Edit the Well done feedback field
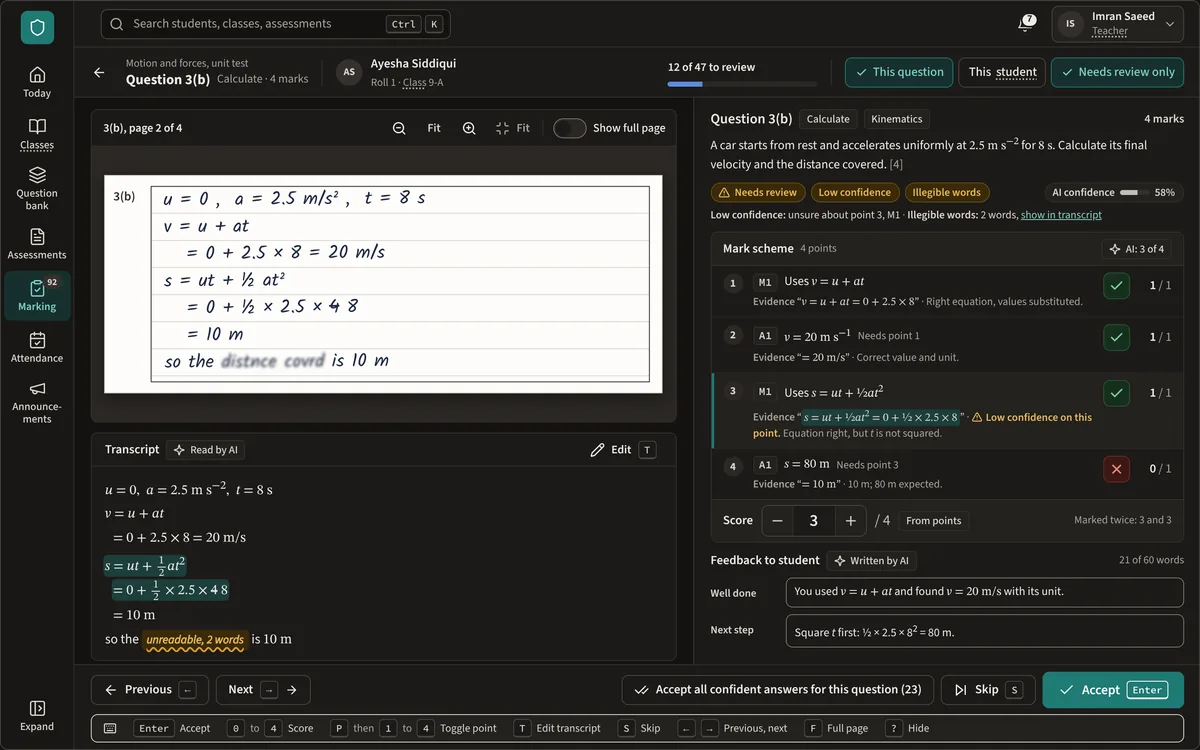Viewport: 1200px width, 750px height. (985, 592)
